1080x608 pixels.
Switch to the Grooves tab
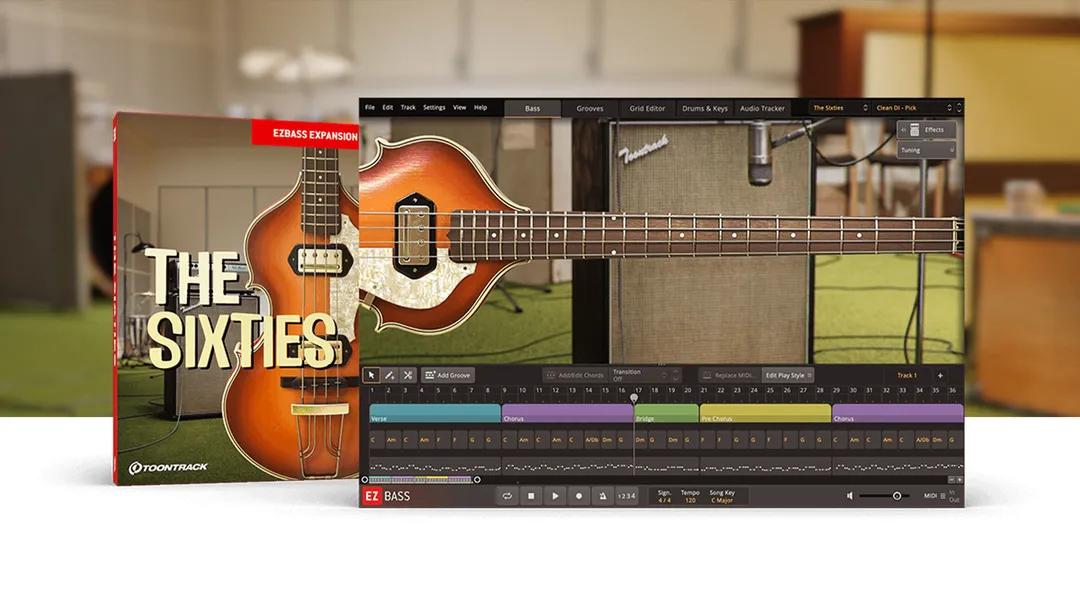tap(590, 108)
